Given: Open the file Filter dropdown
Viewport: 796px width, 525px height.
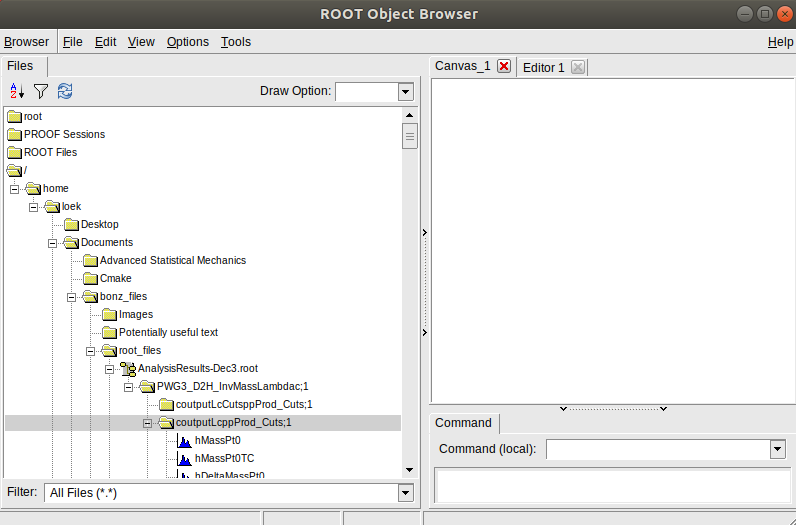Looking at the screenshot, I should [405, 493].
